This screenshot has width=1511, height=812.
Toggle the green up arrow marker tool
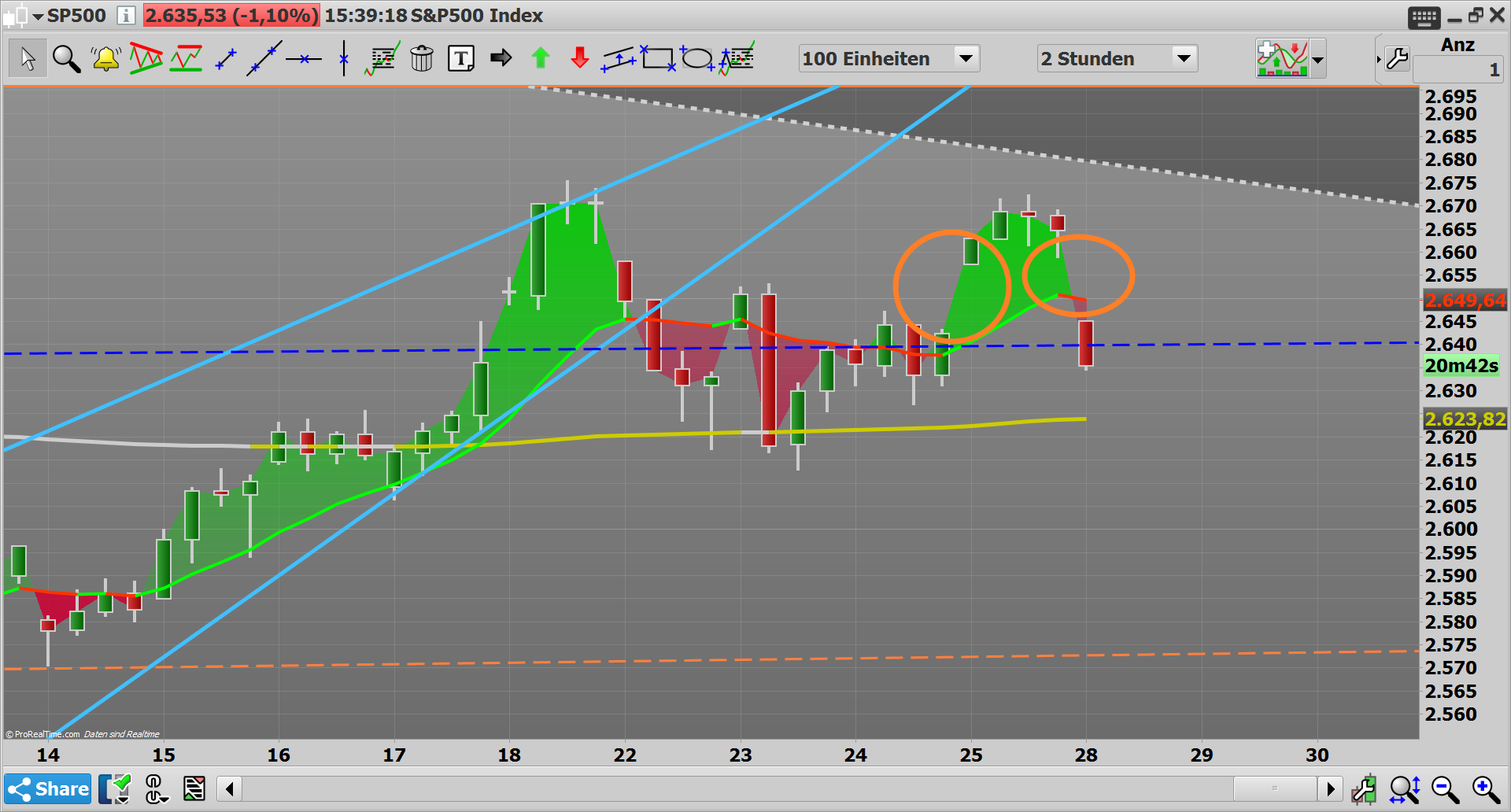[540, 57]
